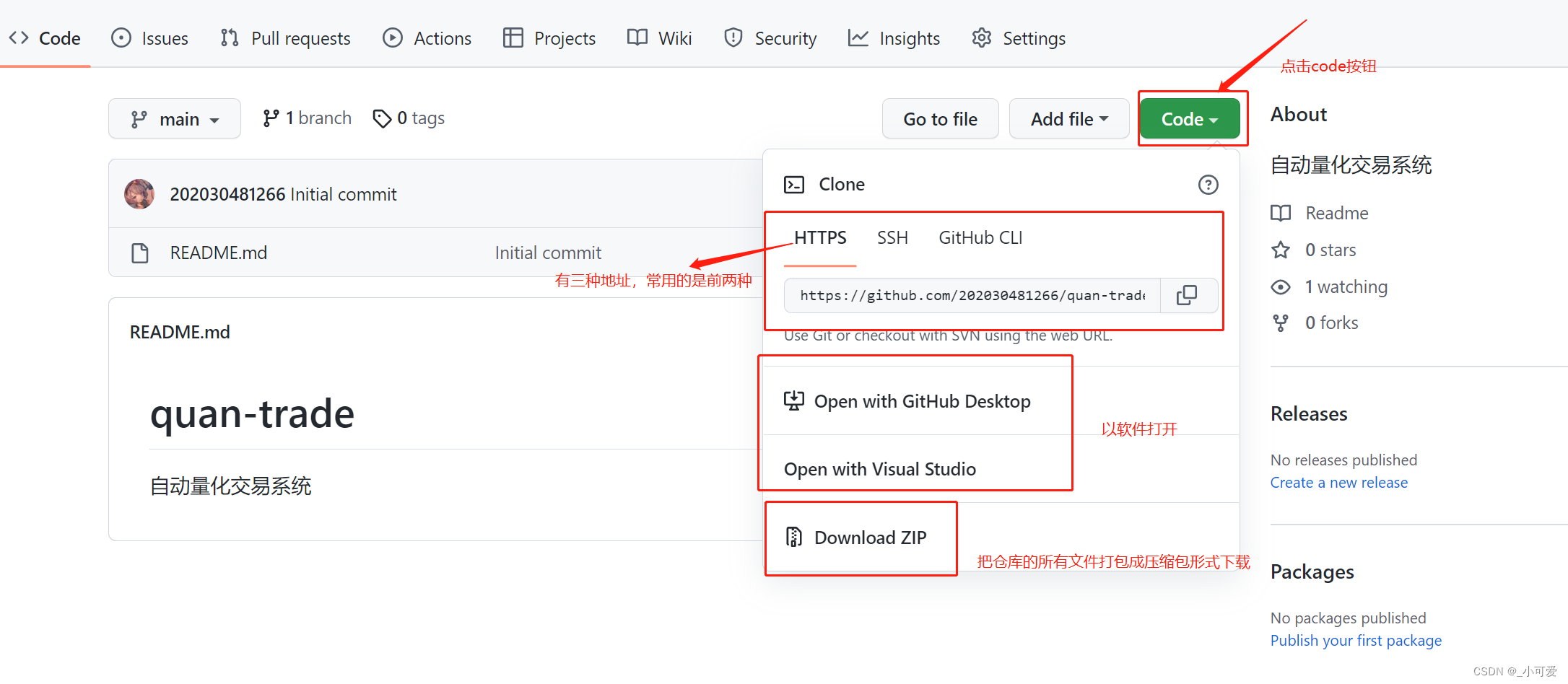This screenshot has height=684, width=1568.
Task: Click the branch icon next to 1 branch
Action: coord(271,118)
